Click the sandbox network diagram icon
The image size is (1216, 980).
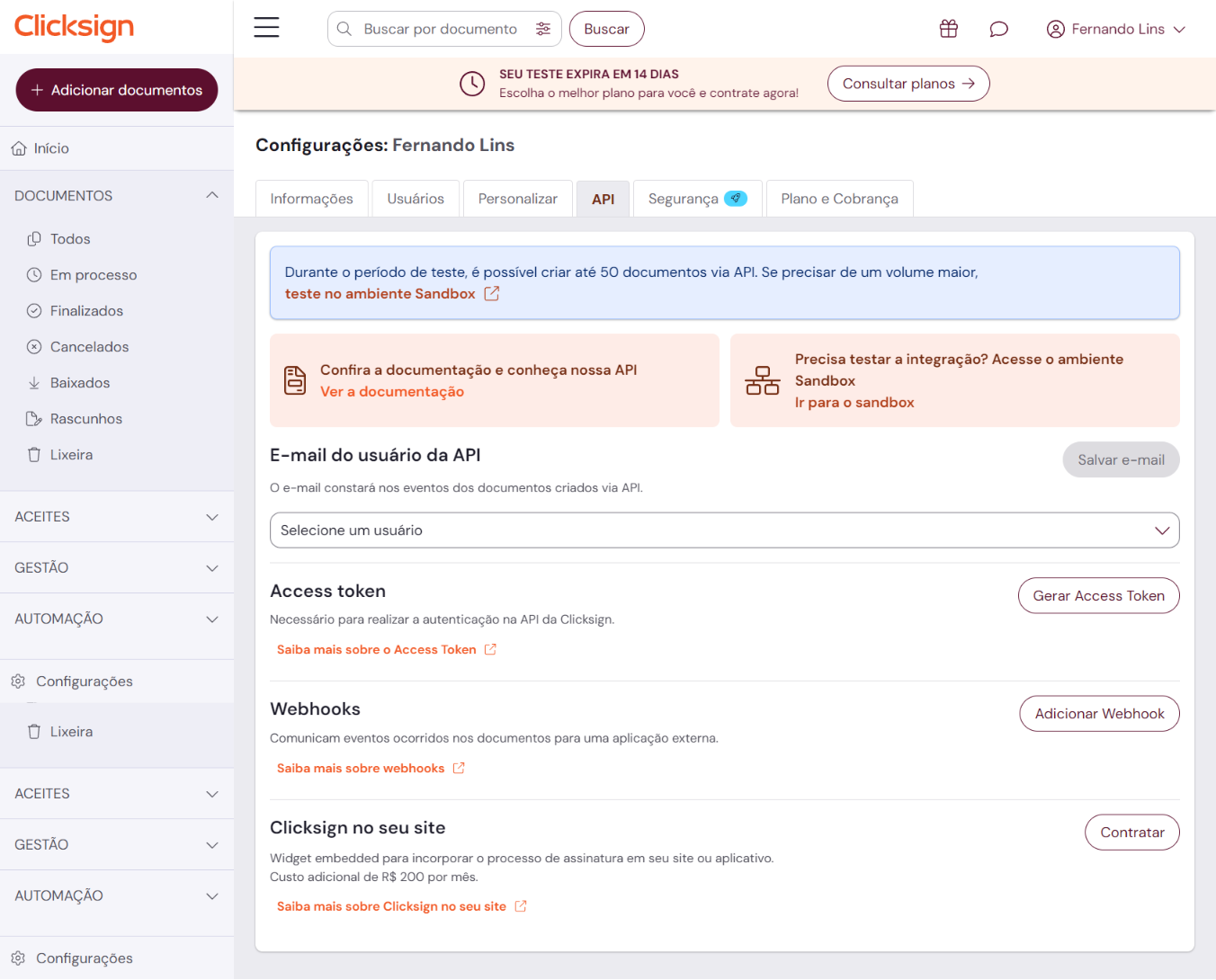[x=762, y=380]
